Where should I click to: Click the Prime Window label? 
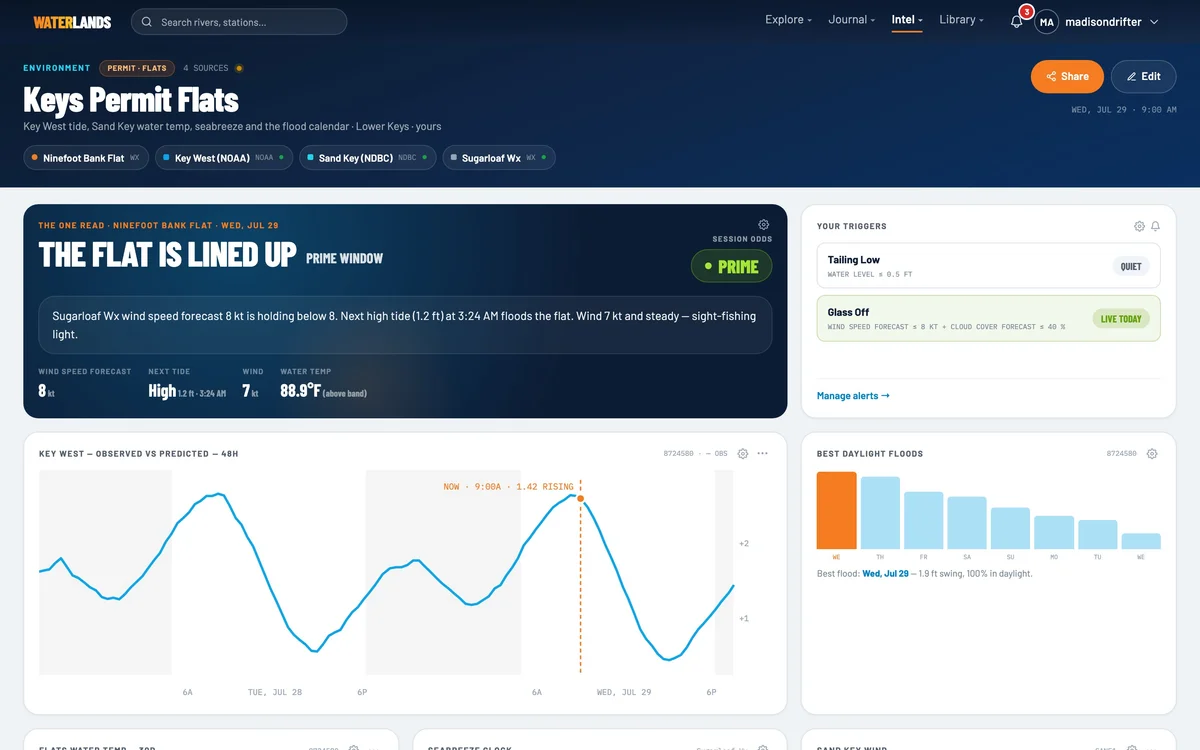344,258
